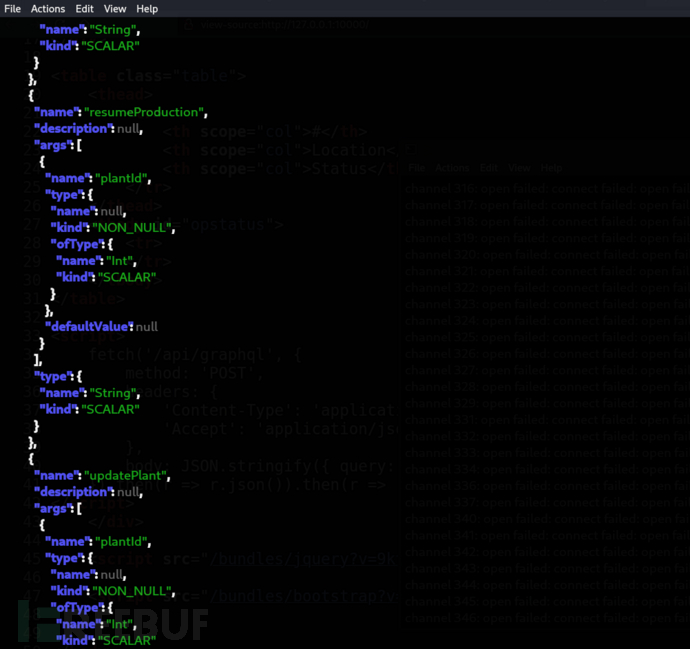Click "NON_NULL" kind in updatePlant's plantId type

(x=134, y=591)
